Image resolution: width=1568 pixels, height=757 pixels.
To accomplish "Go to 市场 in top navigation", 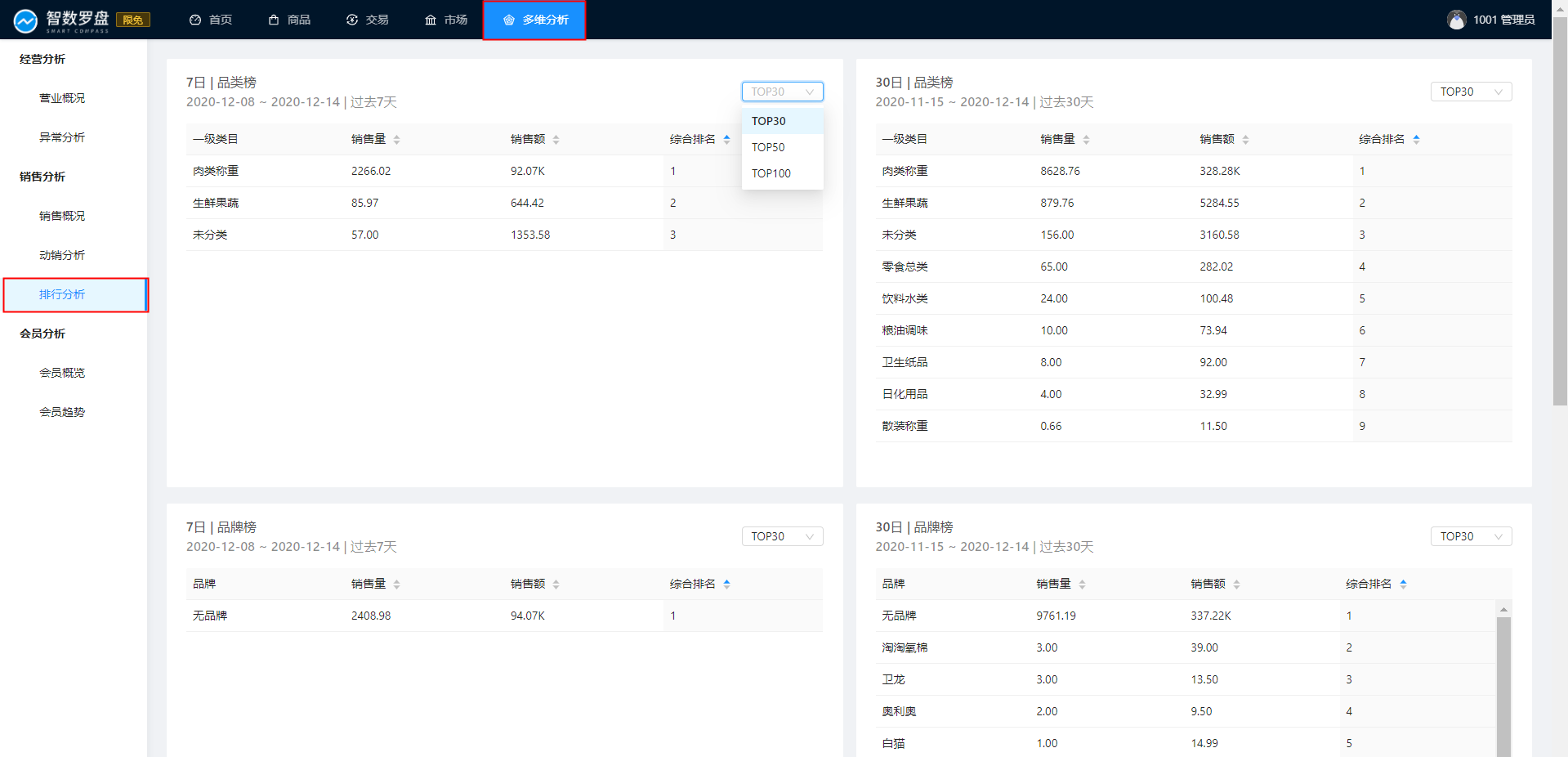I will 446,20.
